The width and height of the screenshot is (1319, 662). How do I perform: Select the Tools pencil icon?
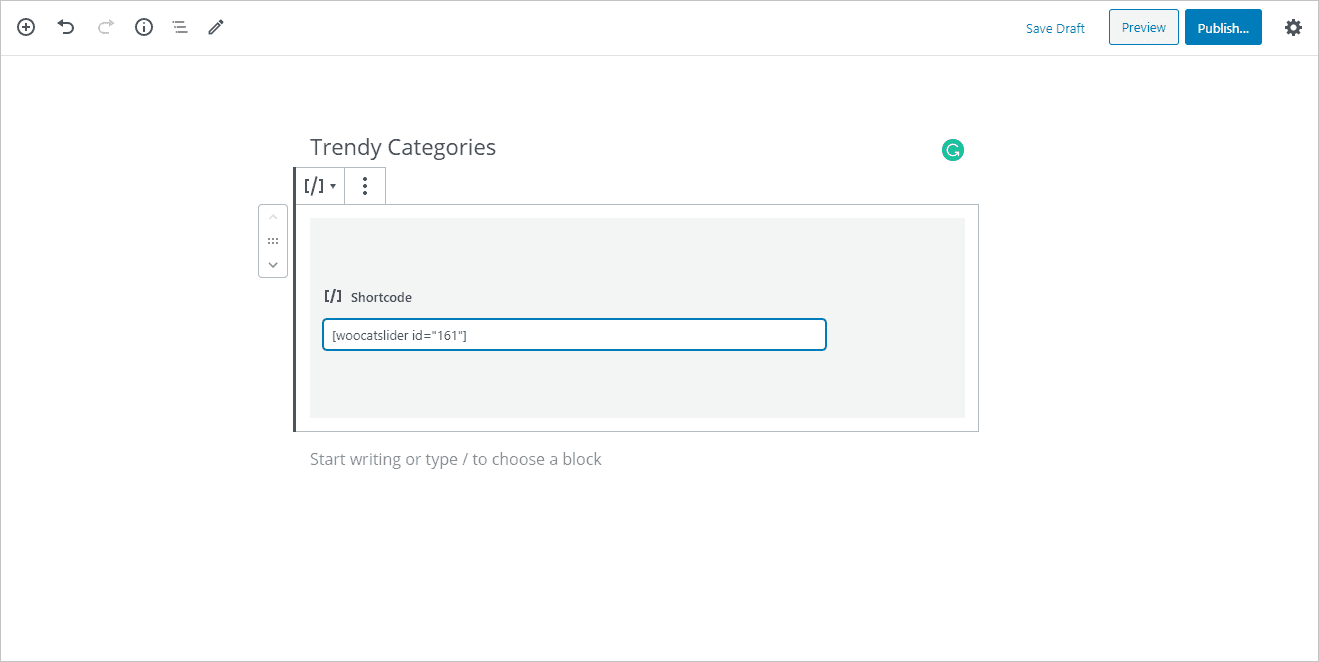[x=216, y=27]
